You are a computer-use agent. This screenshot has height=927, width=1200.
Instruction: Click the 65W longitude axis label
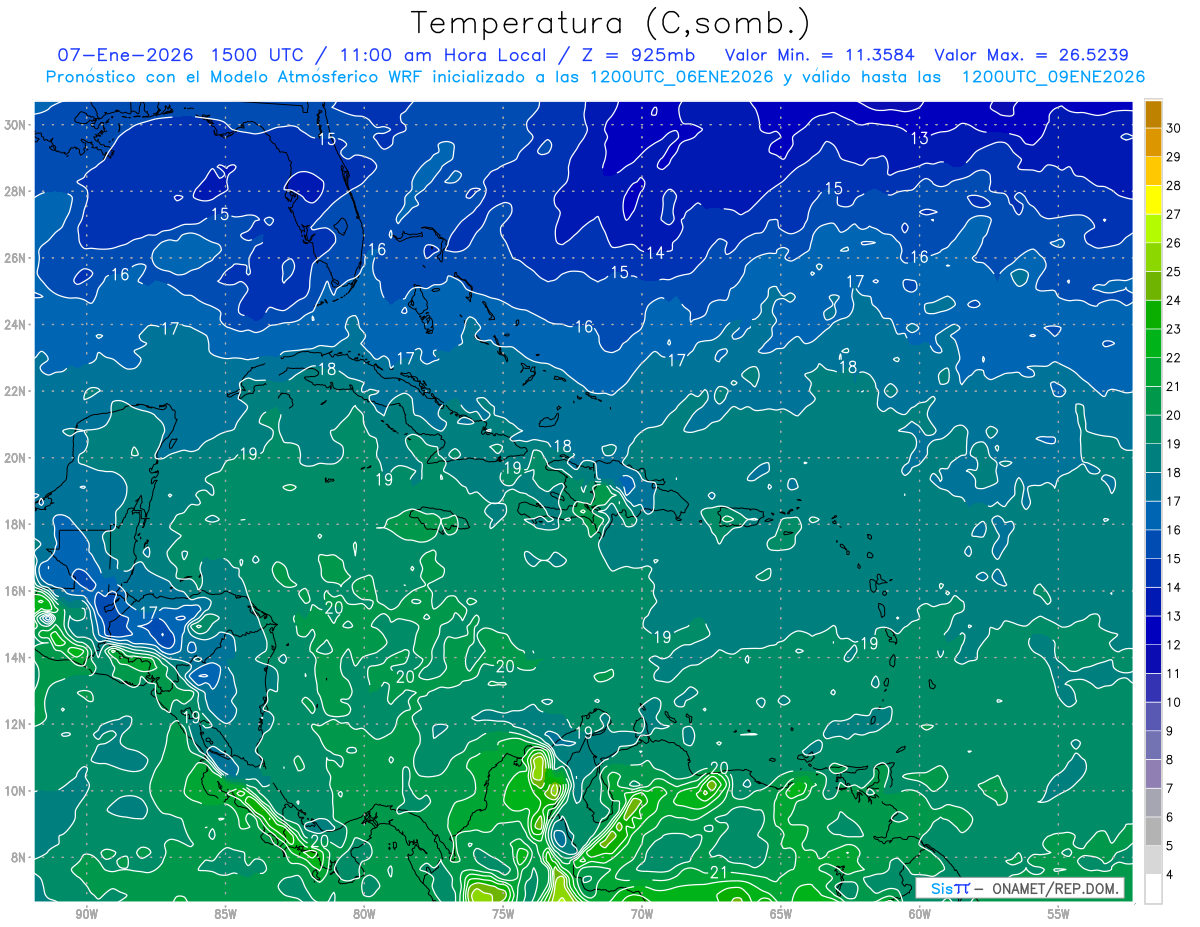tap(781, 913)
